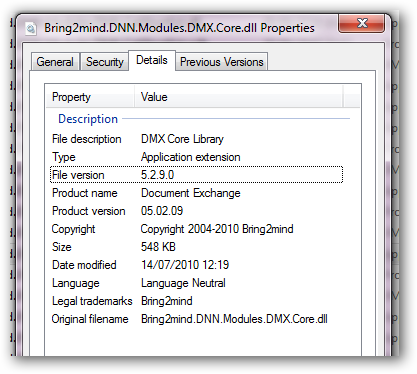Click the 'Document Exchange' value
The image size is (417, 374).
click(191, 193)
